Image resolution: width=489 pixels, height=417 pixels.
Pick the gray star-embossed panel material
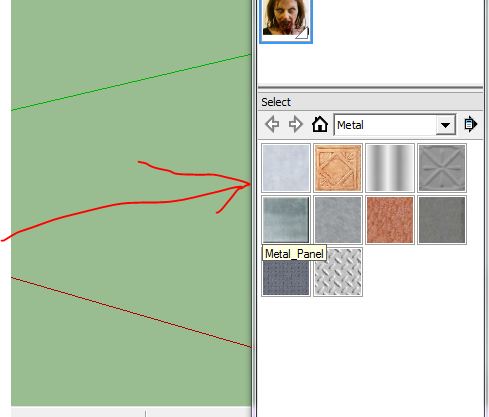pyautogui.click(x=442, y=168)
